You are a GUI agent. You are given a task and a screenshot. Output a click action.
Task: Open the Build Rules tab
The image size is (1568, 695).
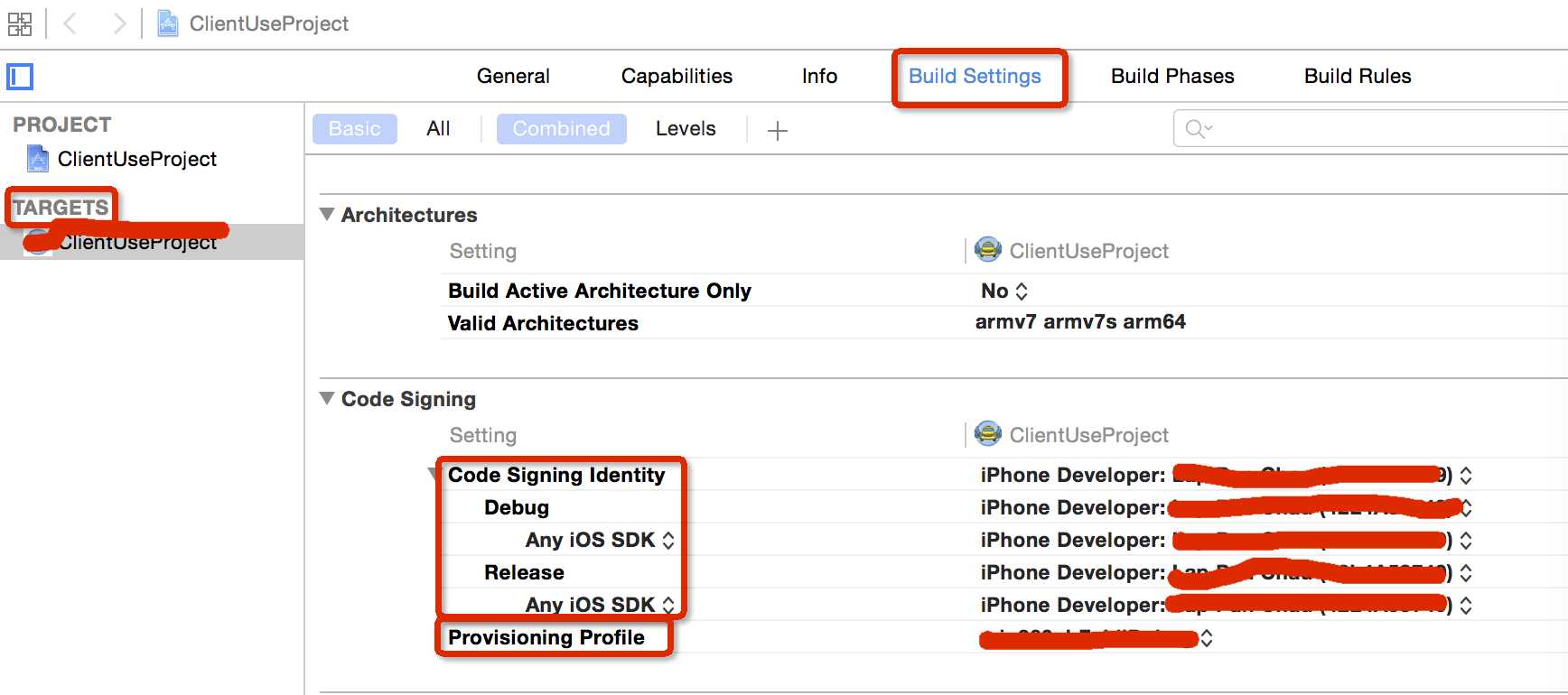coord(1358,76)
